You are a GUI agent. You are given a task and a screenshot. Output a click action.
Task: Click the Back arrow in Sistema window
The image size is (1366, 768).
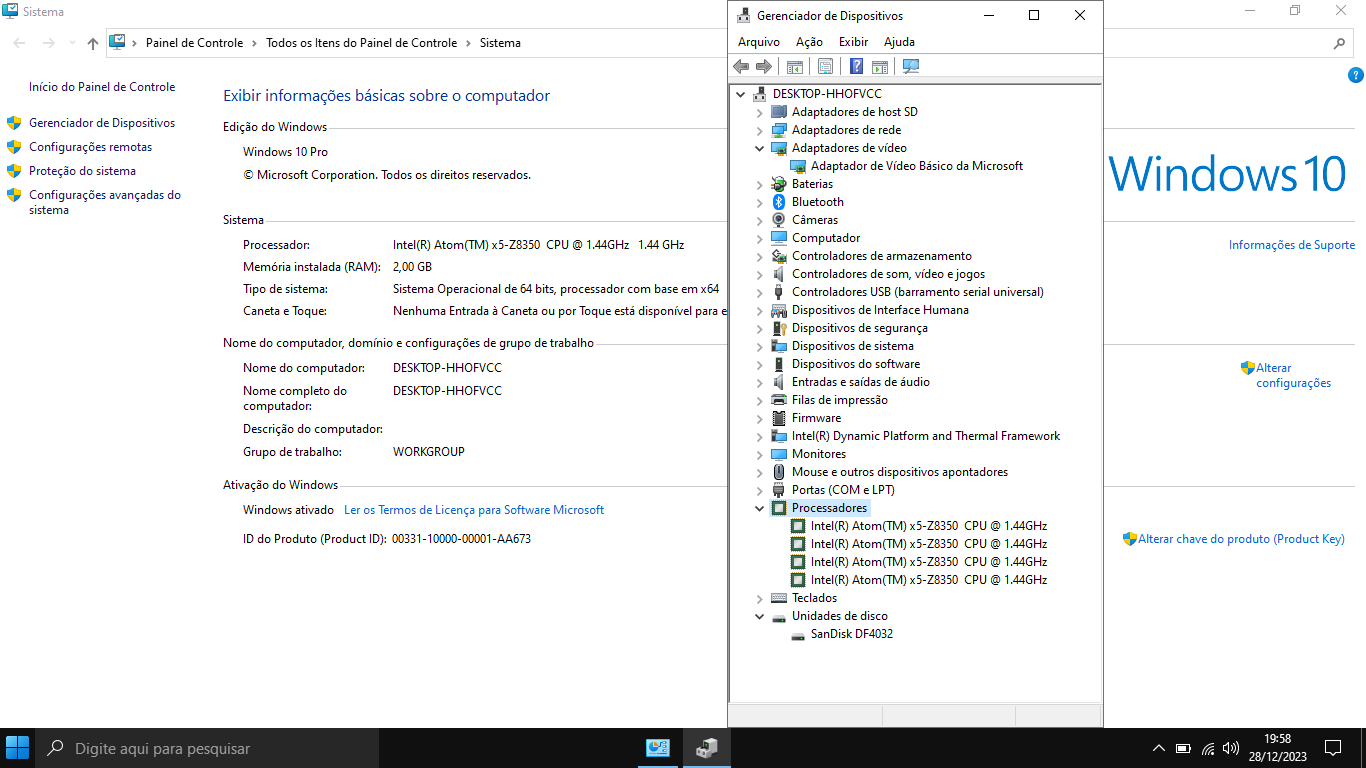[20, 43]
